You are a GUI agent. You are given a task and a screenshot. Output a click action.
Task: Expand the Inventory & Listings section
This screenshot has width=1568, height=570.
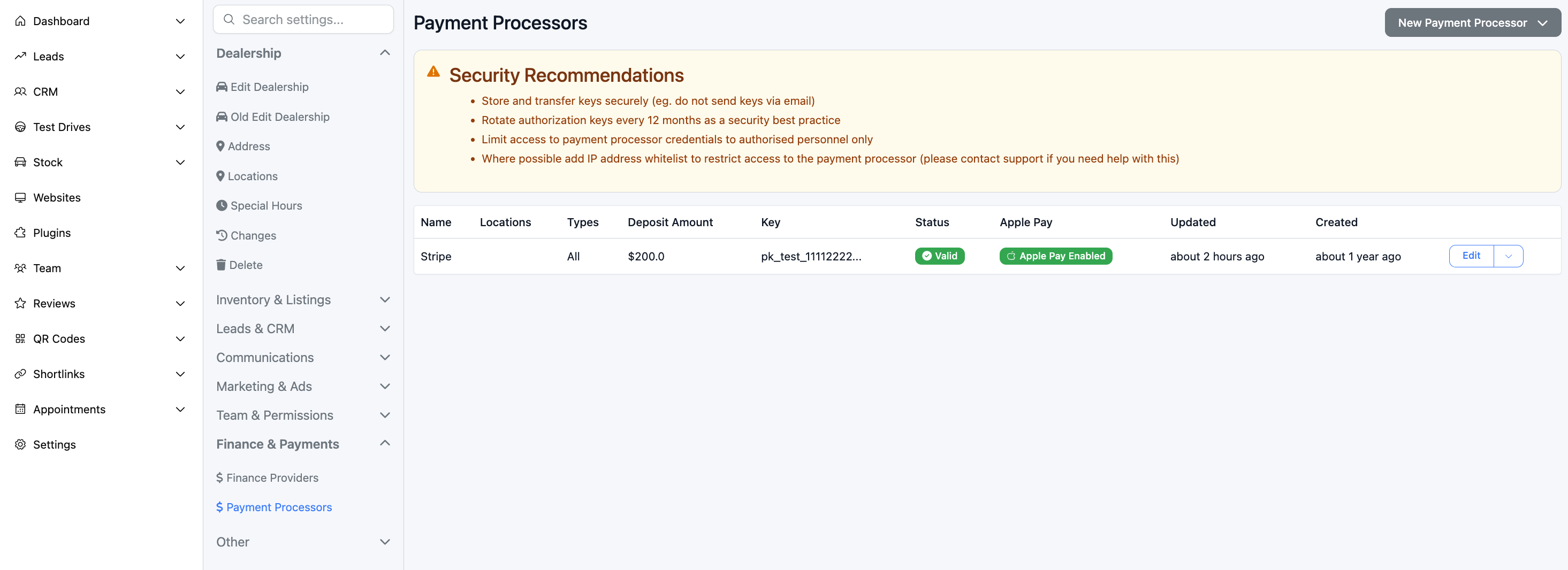(x=385, y=300)
